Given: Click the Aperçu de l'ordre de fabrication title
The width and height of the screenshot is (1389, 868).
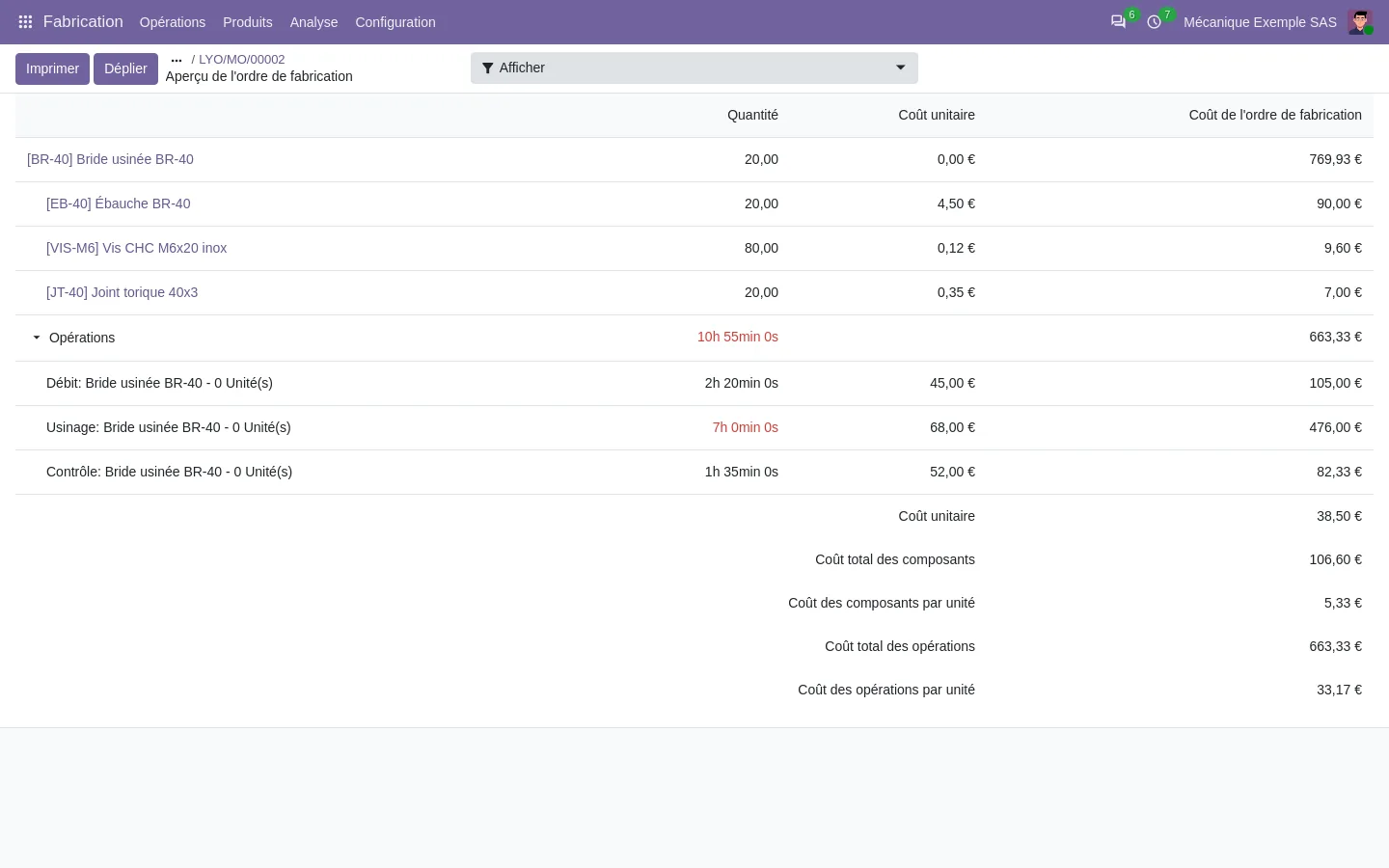Looking at the screenshot, I should pyautogui.click(x=259, y=76).
